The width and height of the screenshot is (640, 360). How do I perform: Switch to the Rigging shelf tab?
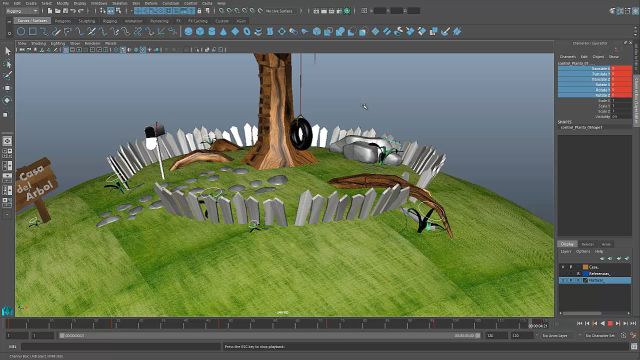point(109,21)
